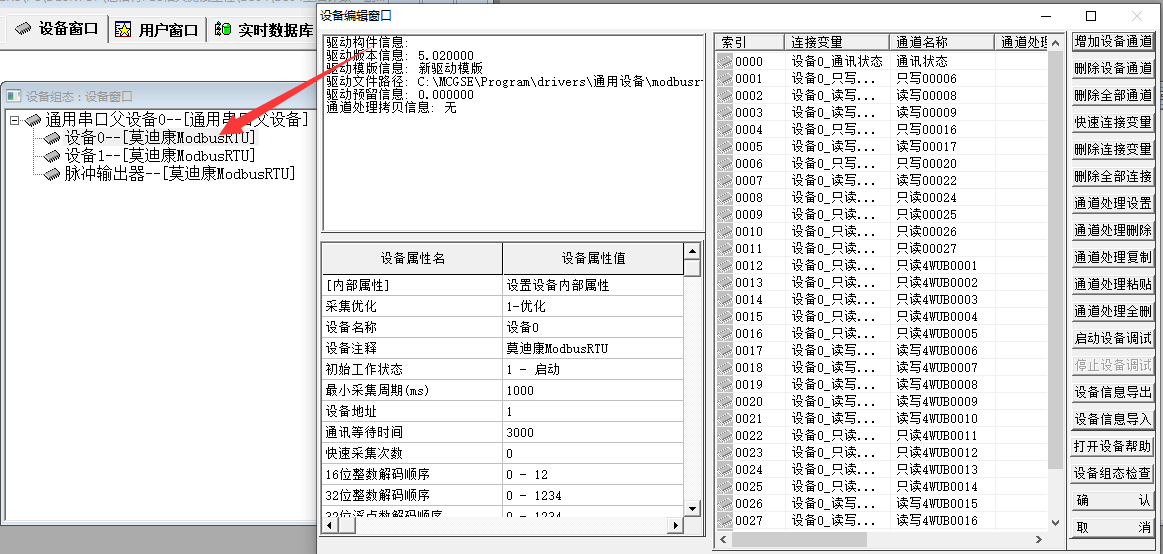Image resolution: width=1163 pixels, height=554 pixels.
Task: Edit the 通讯等待时间 value 3000
Action: (x=593, y=432)
